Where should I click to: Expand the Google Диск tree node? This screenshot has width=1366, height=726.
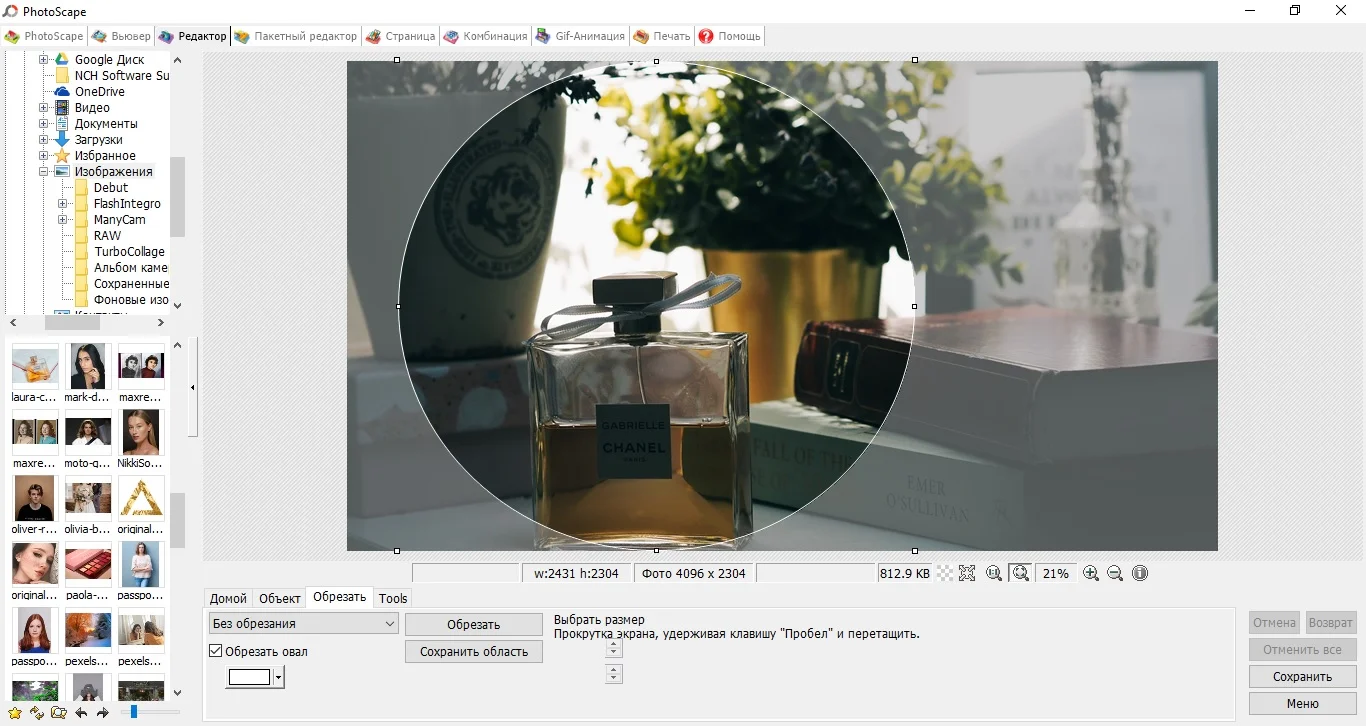point(43,60)
